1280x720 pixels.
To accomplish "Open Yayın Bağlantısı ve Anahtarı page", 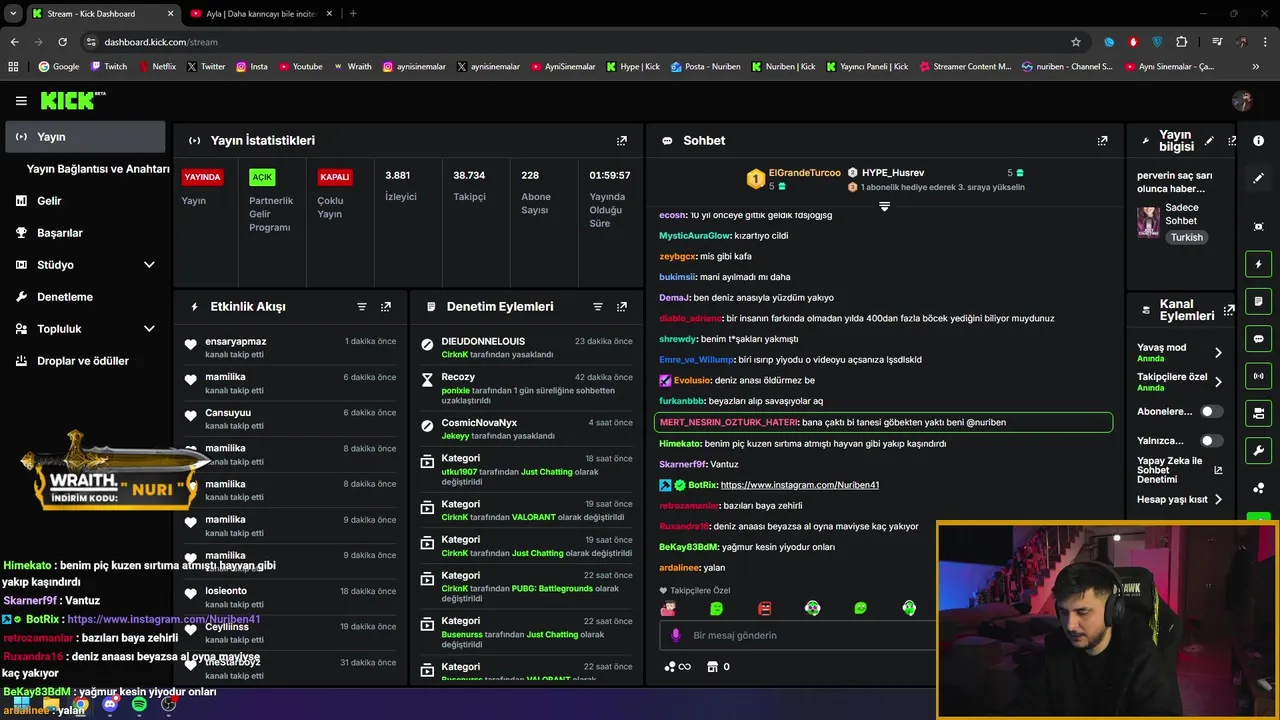I will coord(98,169).
